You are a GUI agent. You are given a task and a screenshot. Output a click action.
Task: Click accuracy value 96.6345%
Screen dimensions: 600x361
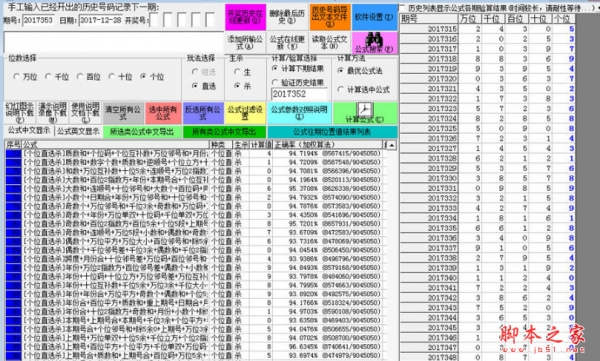tap(303, 346)
